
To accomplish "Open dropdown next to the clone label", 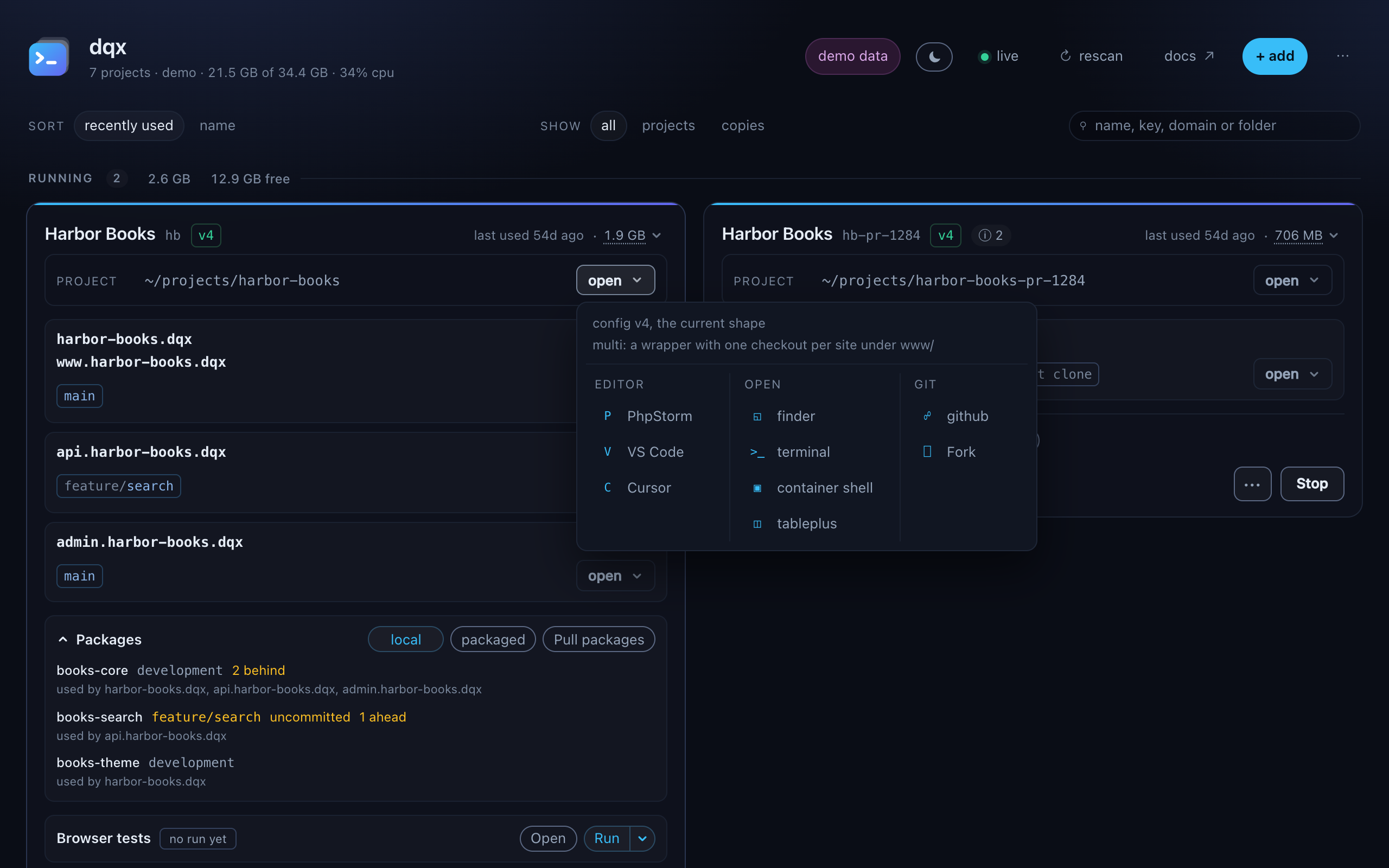I will click(x=1292, y=374).
